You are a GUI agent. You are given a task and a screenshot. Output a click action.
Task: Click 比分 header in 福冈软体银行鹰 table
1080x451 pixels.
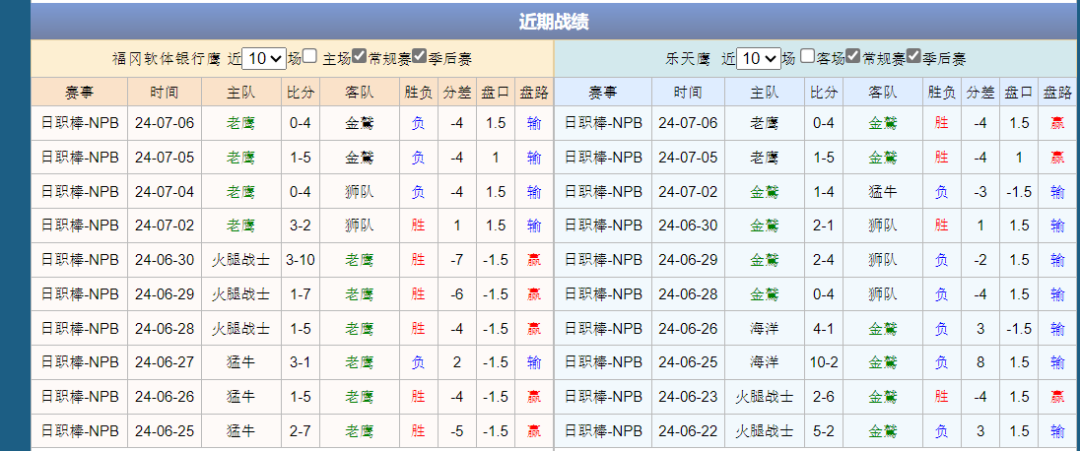point(300,92)
